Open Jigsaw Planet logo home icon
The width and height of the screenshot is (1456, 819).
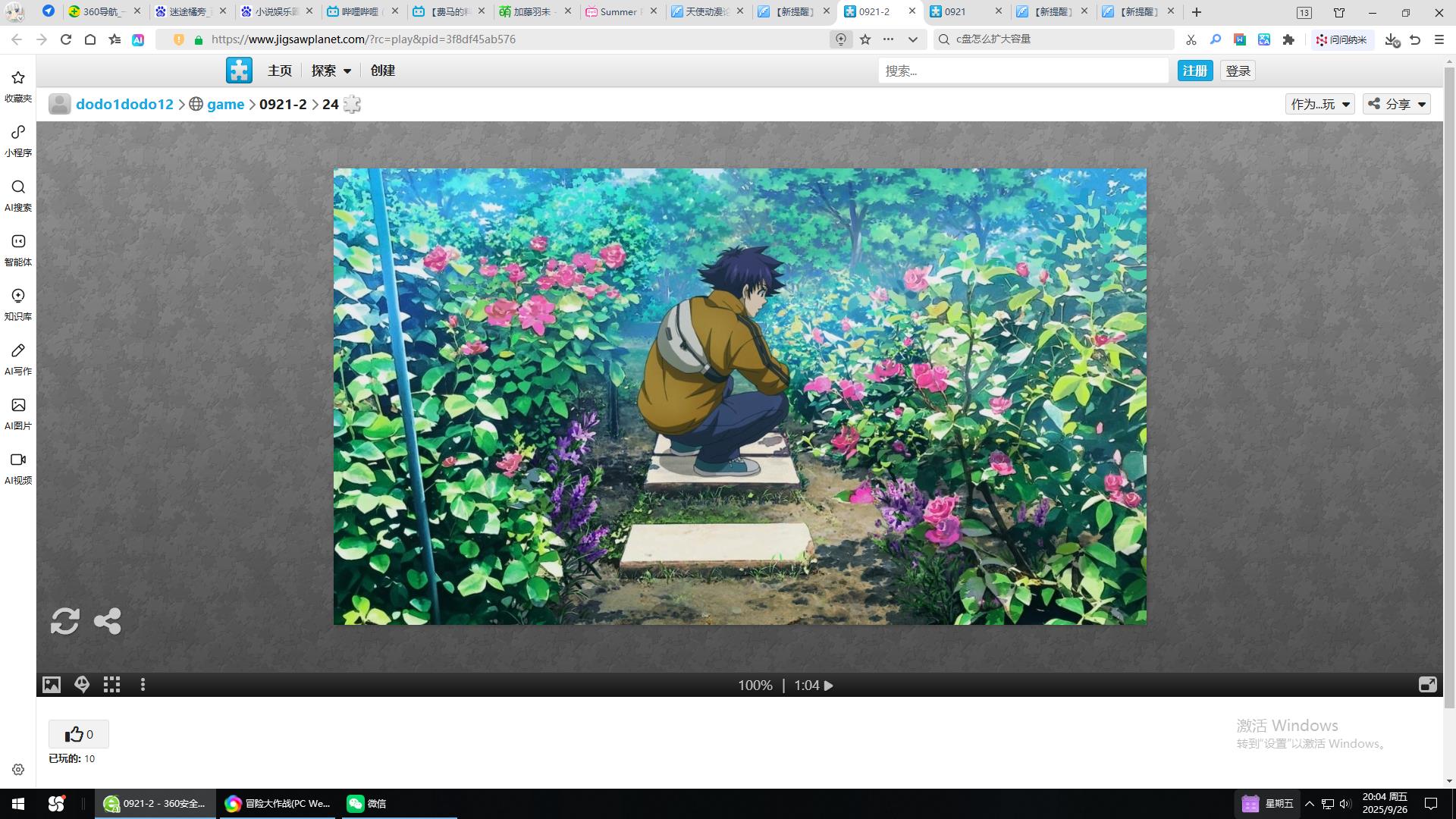click(x=239, y=71)
